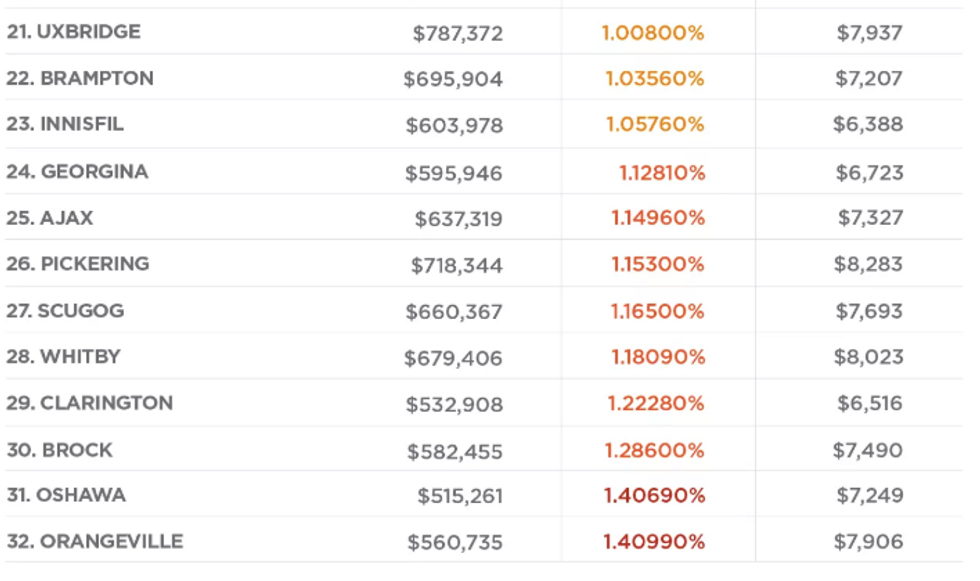The width and height of the screenshot is (980, 581).
Task: Click Whitby's tax amount $8,023
Action: [869, 357]
